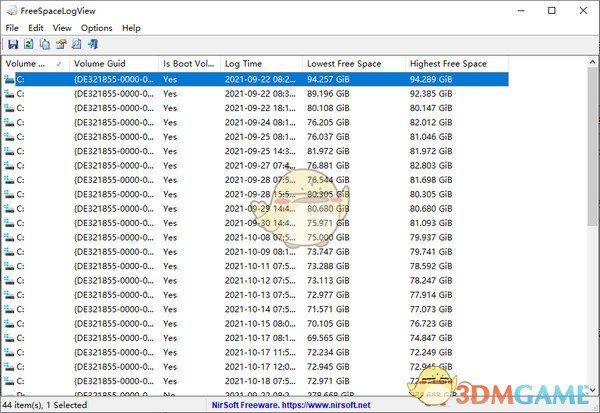Open the View menu
The width and height of the screenshot is (600, 413).
(62, 28)
